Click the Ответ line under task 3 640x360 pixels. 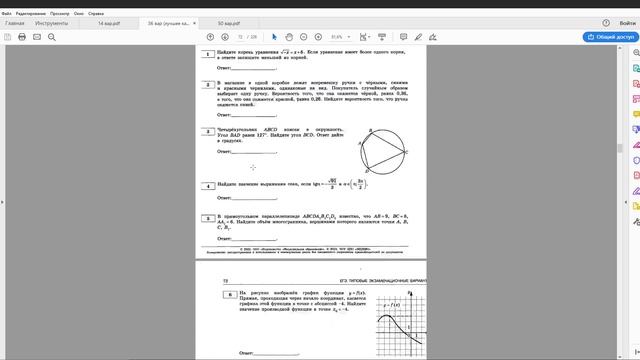247,151
